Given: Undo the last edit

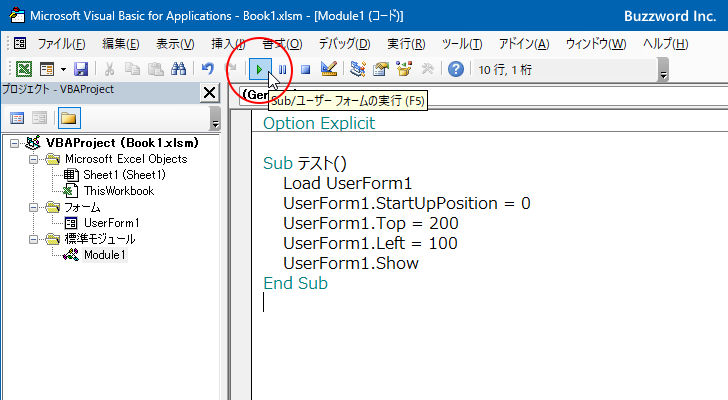Looking at the screenshot, I should [208, 70].
